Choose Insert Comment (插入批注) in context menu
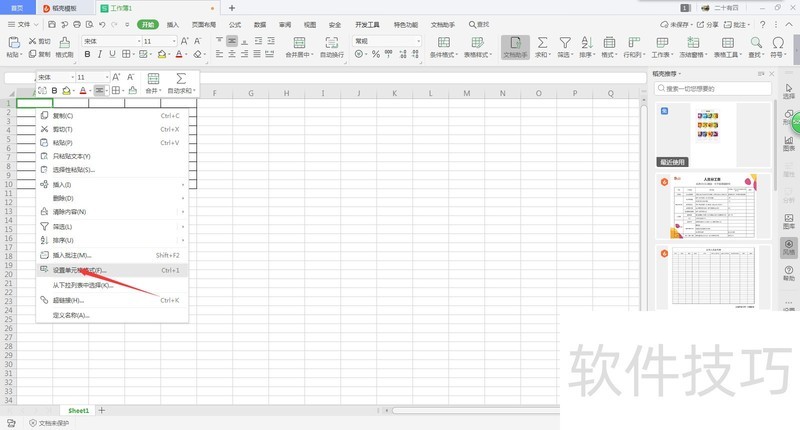The image size is (800, 430). click(x=112, y=255)
